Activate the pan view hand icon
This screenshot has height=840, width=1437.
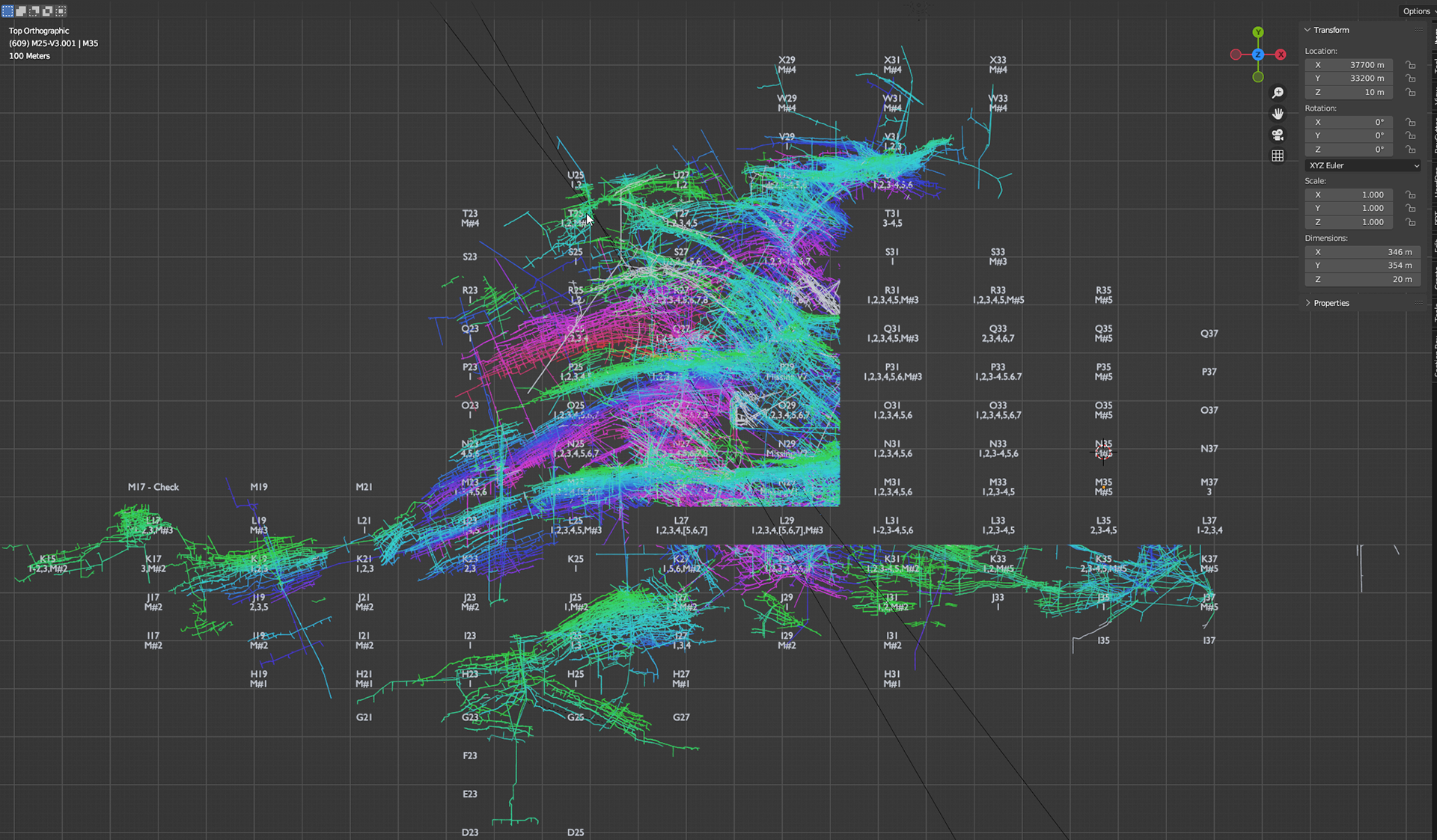click(x=1278, y=114)
